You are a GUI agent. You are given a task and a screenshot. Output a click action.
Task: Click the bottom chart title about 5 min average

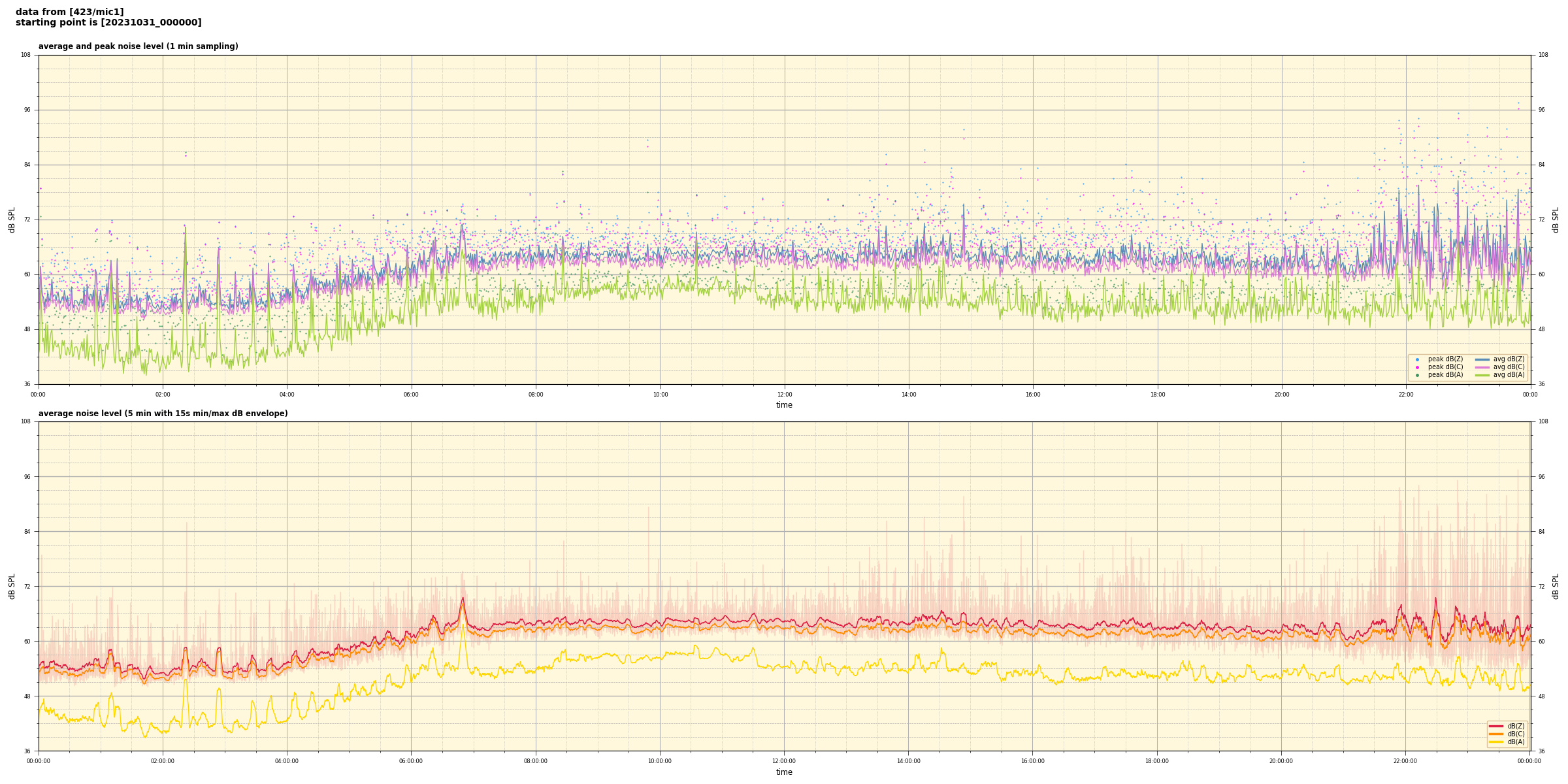(163, 414)
